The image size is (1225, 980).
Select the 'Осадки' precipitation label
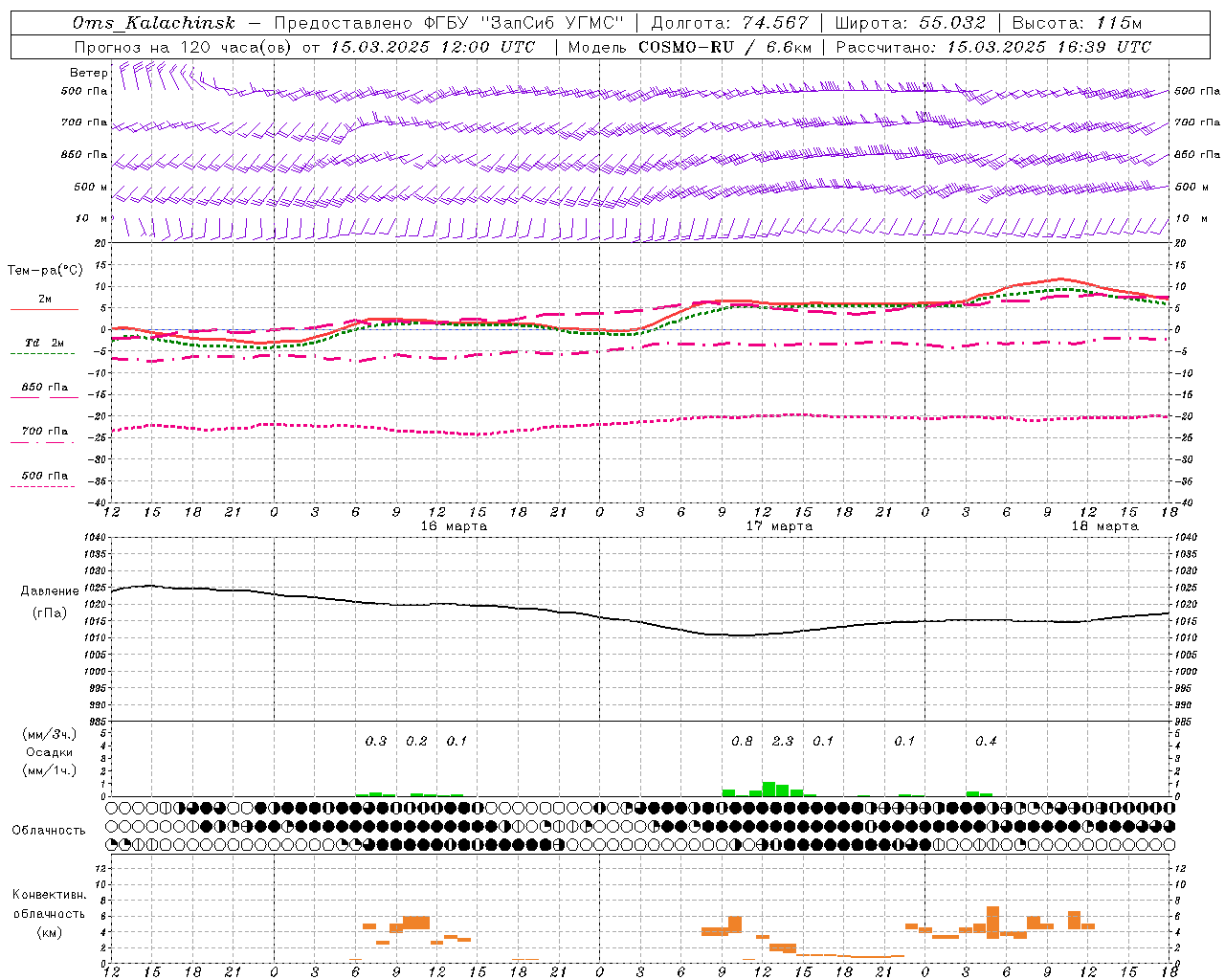(49, 752)
